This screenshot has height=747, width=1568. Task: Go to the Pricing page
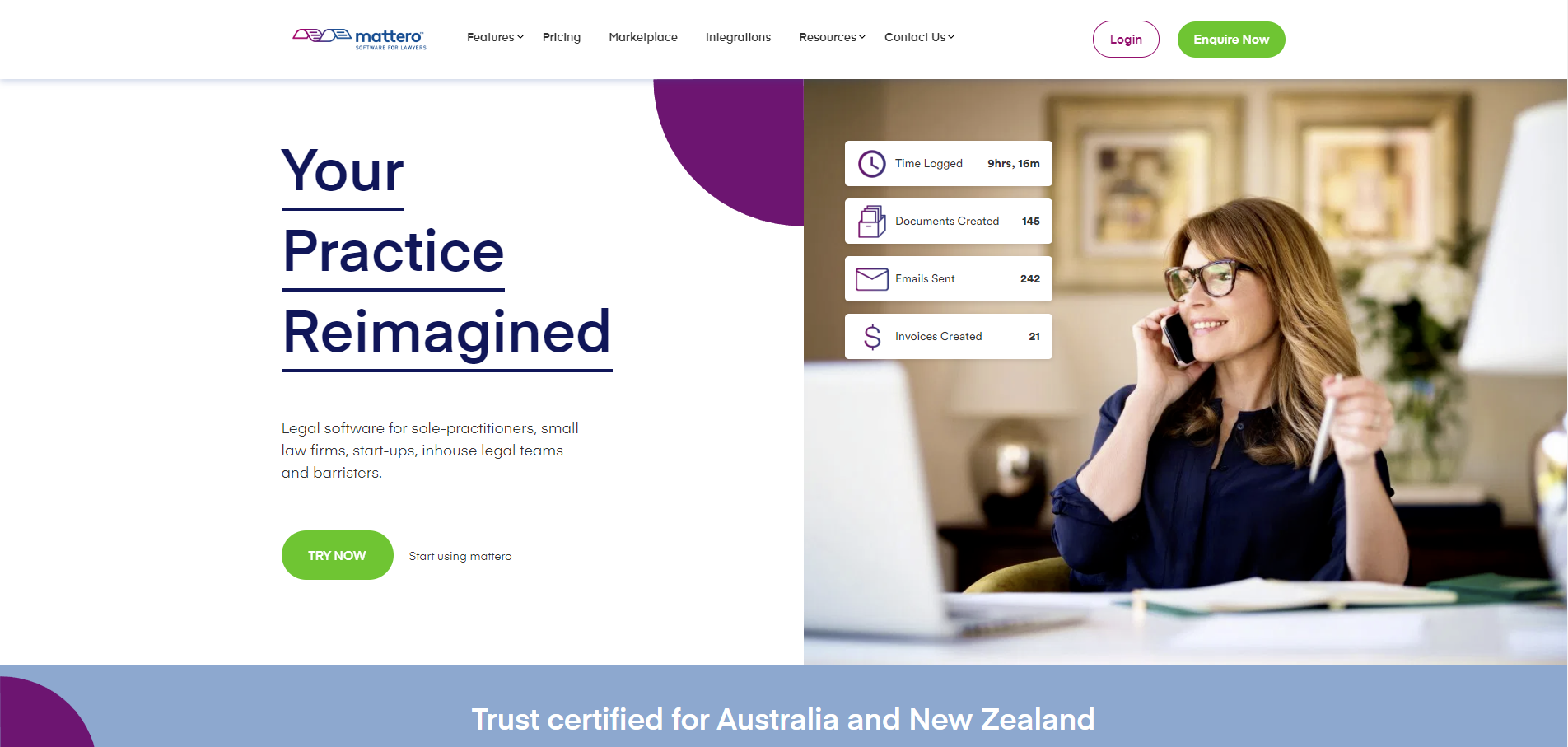tap(562, 37)
